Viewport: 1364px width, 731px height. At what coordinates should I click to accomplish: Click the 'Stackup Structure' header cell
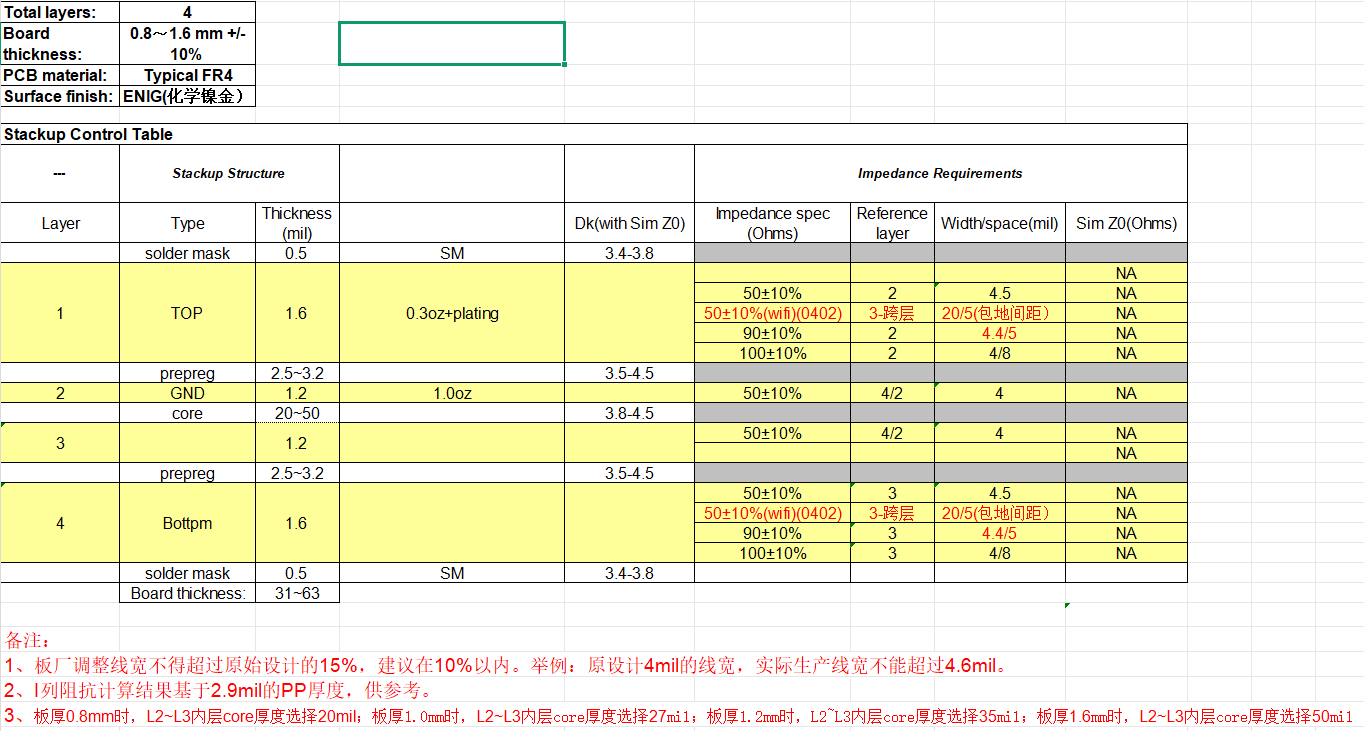click(x=229, y=173)
